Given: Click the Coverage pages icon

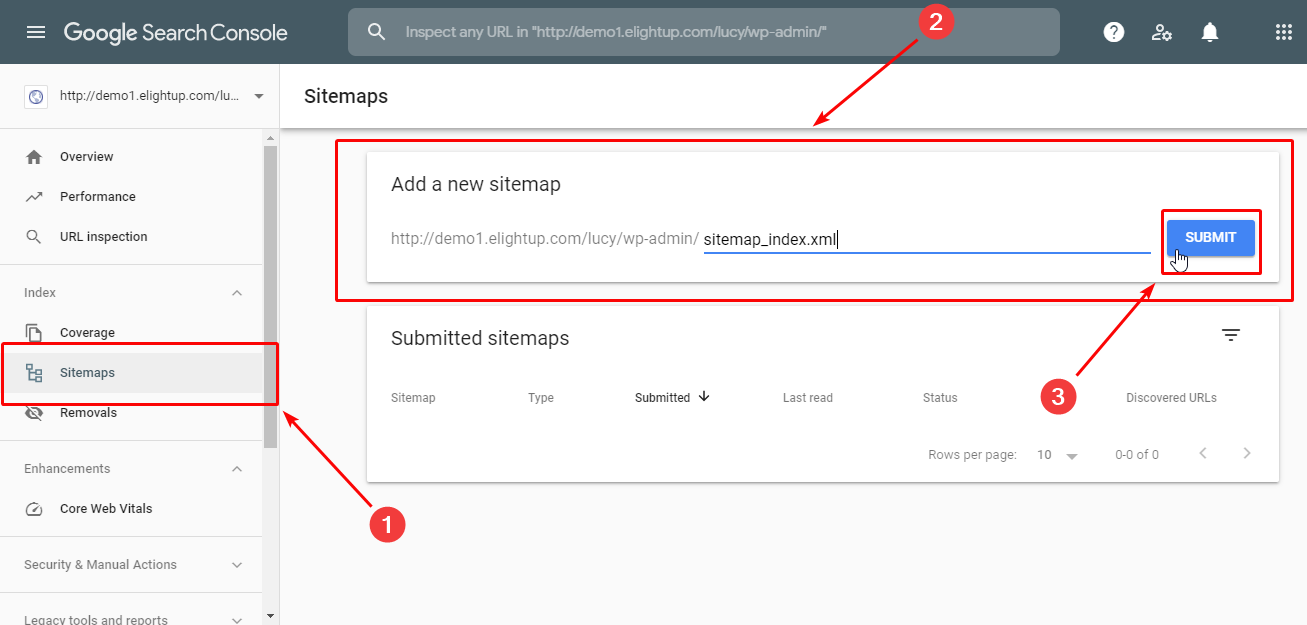Looking at the screenshot, I should 34,333.
